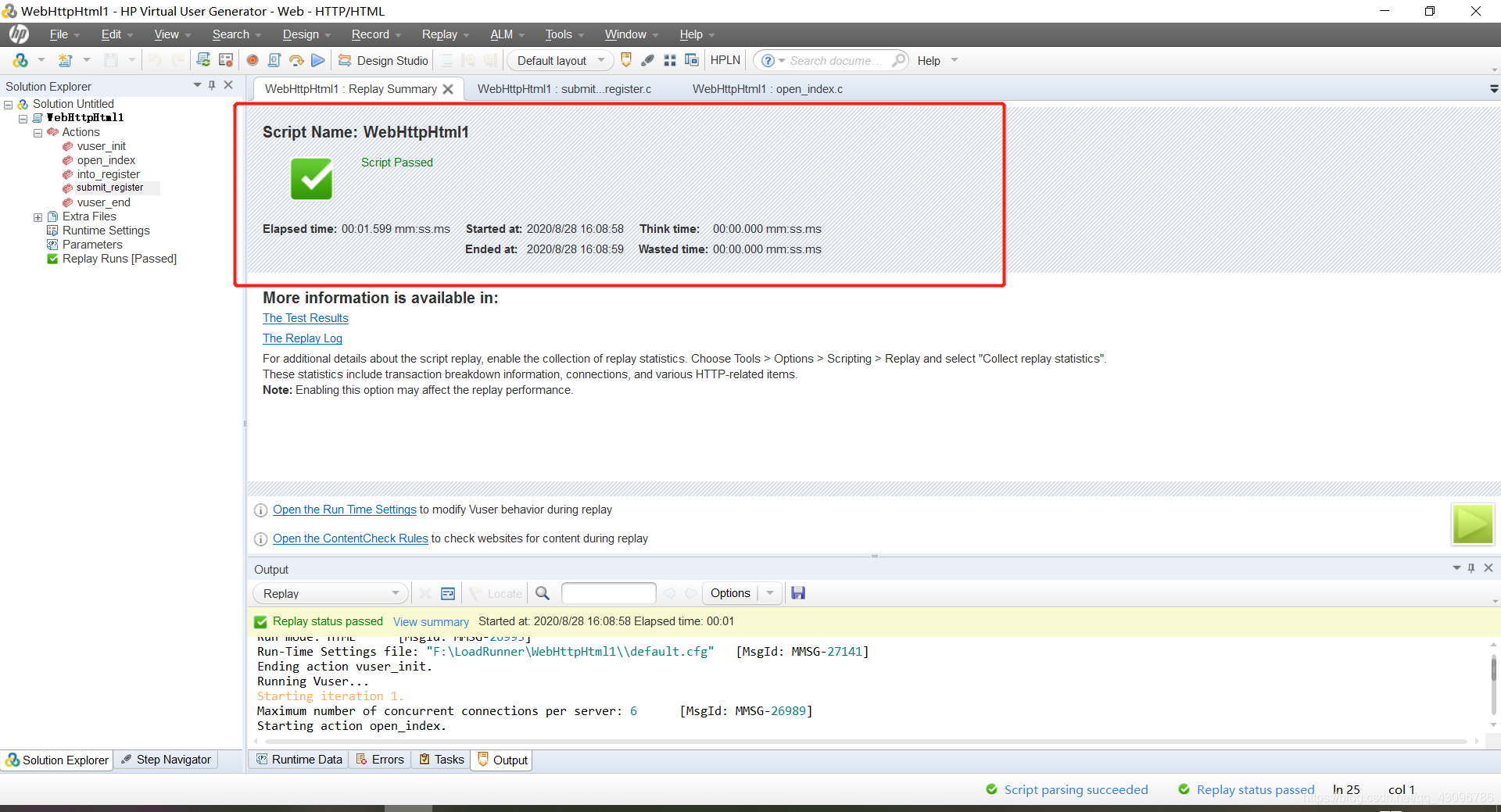Replay the script with the blue play icon
The width and height of the screenshot is (1501, 812).
(x=318, y=60)
